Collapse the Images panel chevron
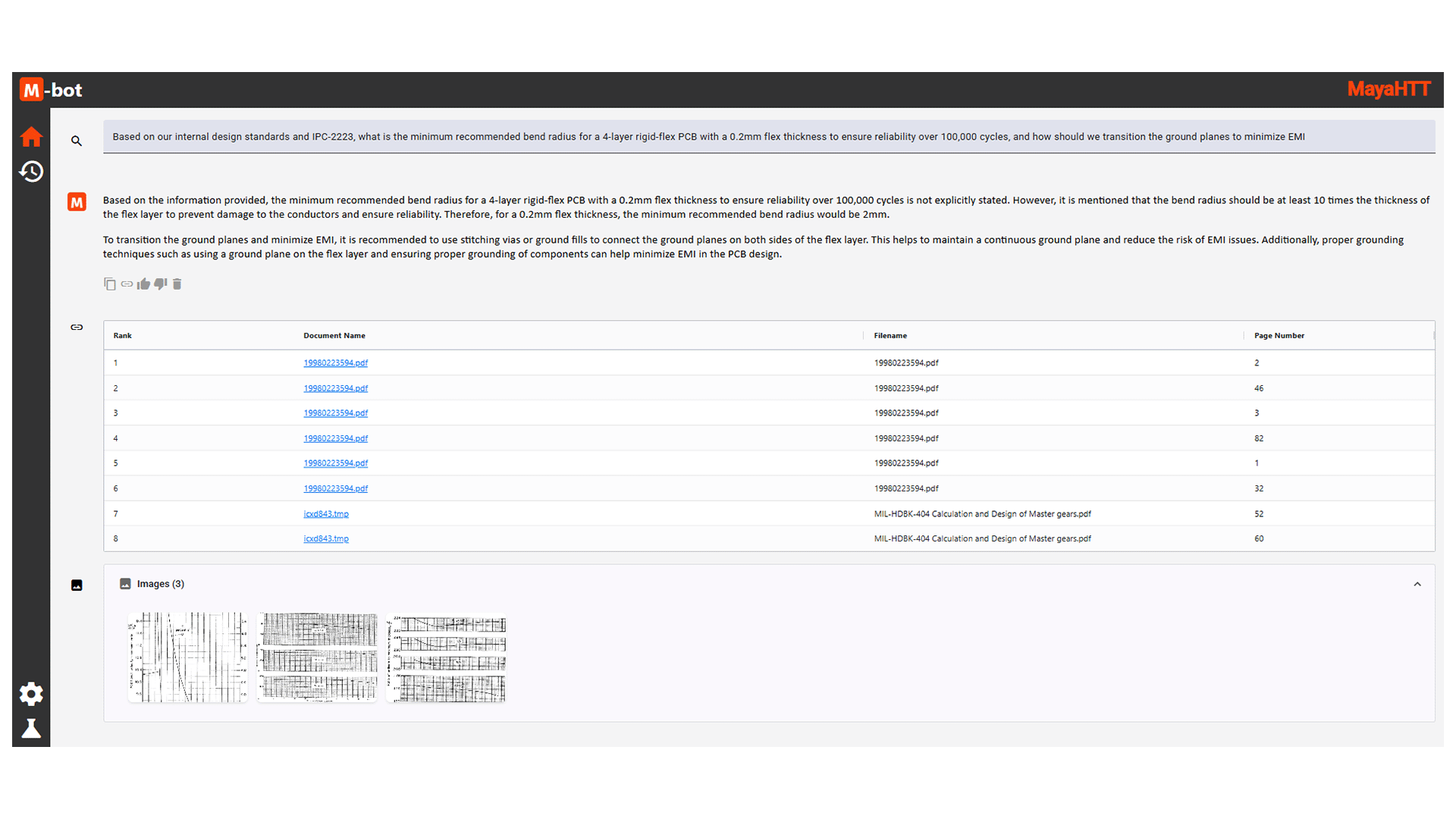 click(1417, 584)
